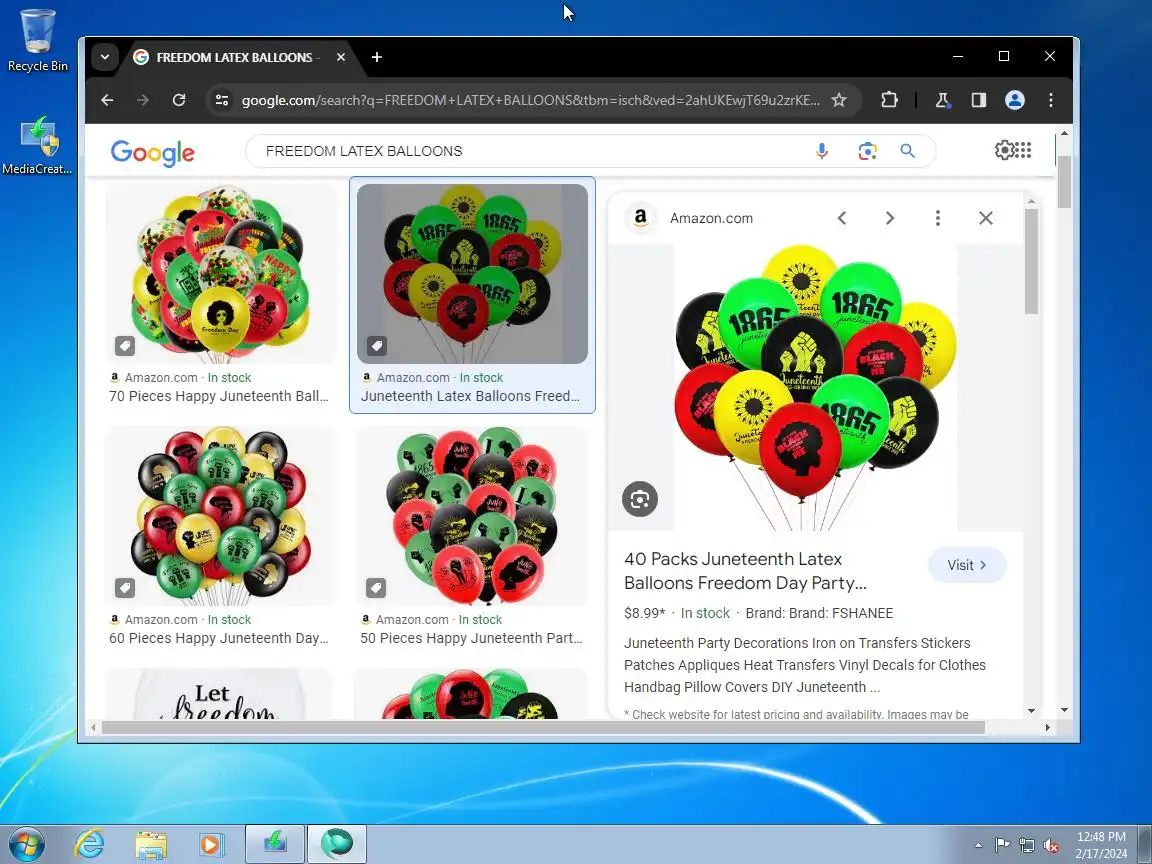This screenshot has height=864, width=1152.
Task: Click product tag on 50 Pieces image
Action: (x=376, y=588)
